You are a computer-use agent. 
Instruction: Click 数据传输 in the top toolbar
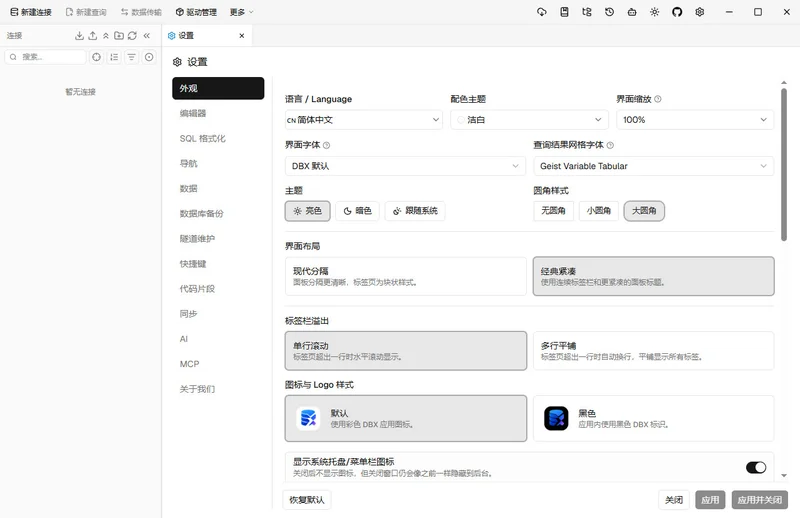point(141,12)
